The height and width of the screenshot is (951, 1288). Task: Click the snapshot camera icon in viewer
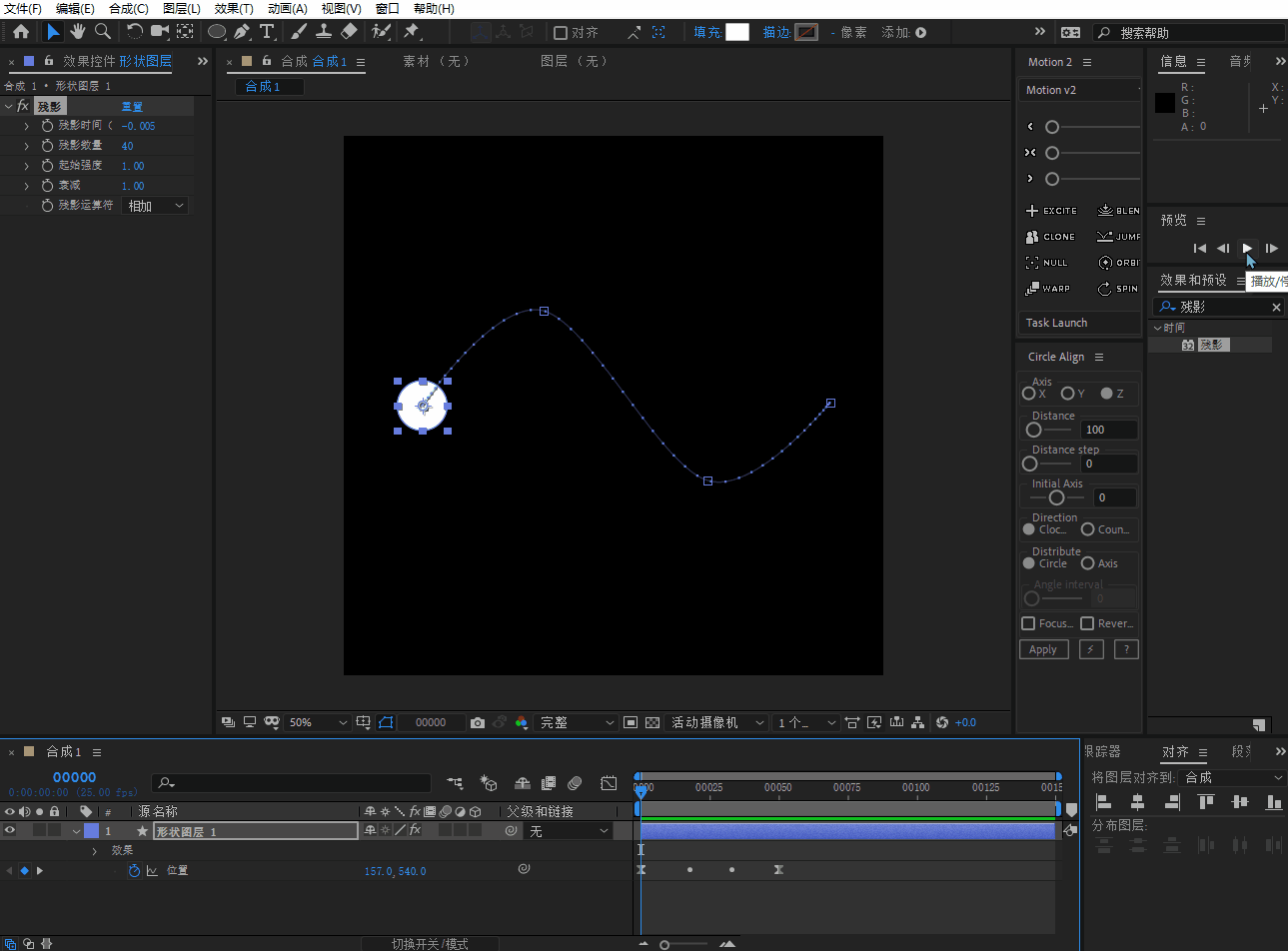tap(478, 722)
